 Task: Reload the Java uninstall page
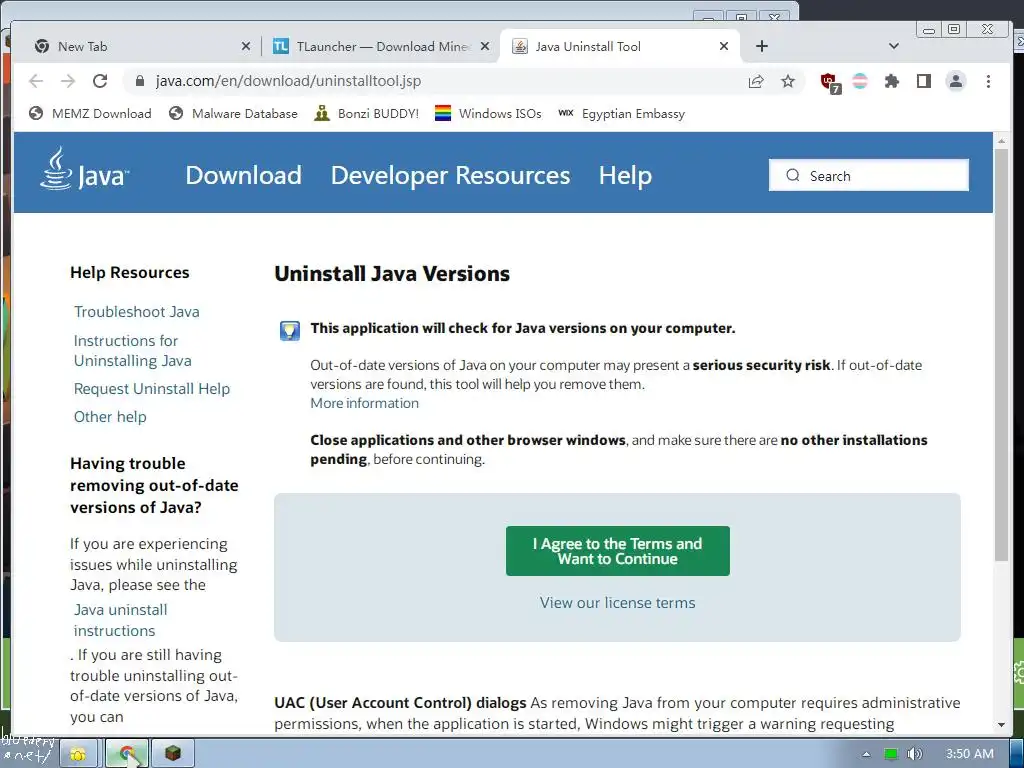(100, 81)
